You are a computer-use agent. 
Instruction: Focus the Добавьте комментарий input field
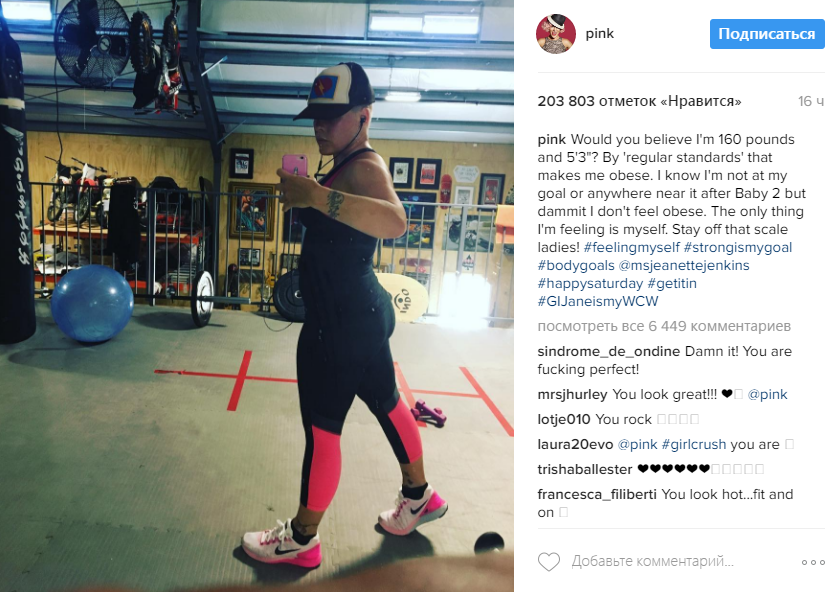(652, 562)
